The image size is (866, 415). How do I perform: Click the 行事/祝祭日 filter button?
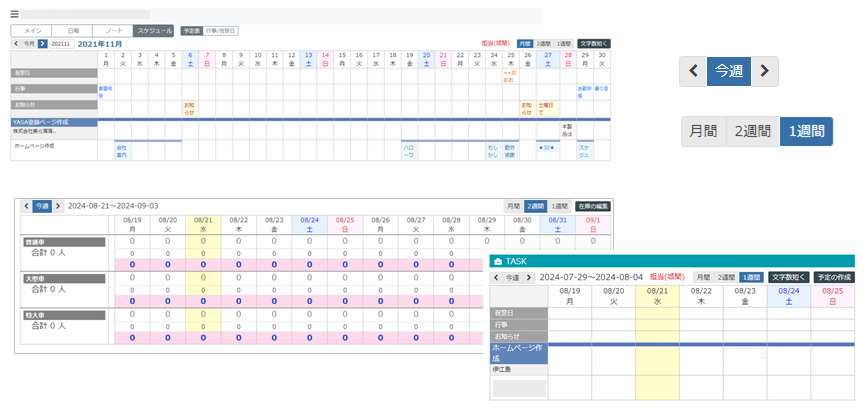pos(222,31)
